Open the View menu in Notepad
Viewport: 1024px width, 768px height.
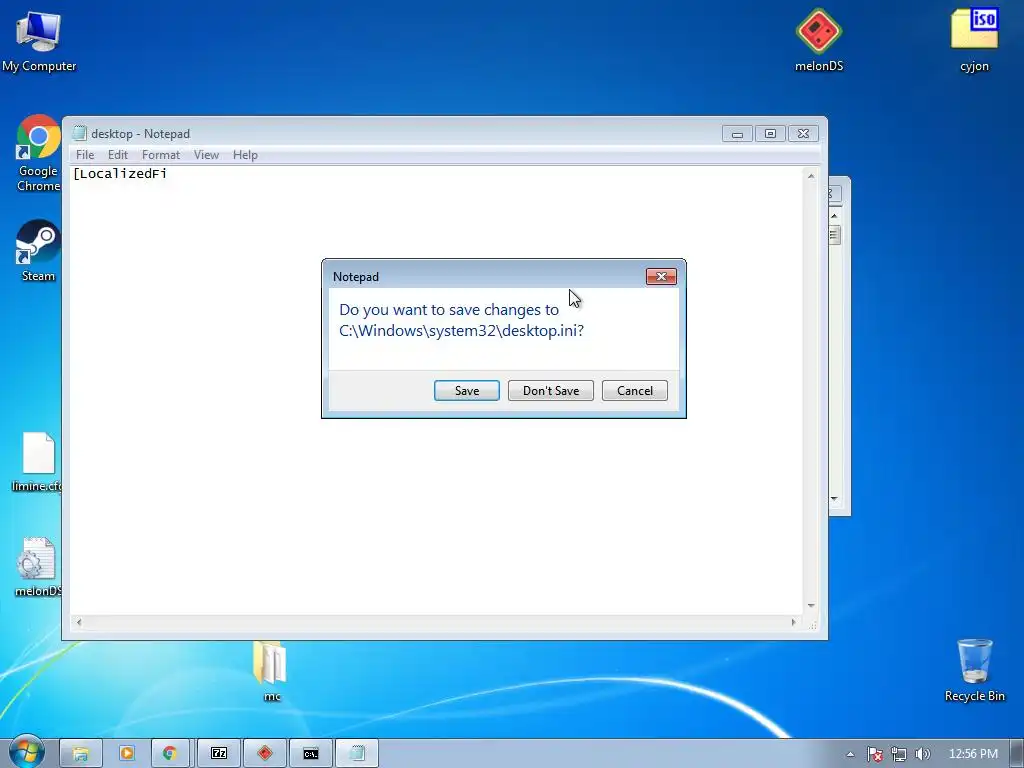206,155
